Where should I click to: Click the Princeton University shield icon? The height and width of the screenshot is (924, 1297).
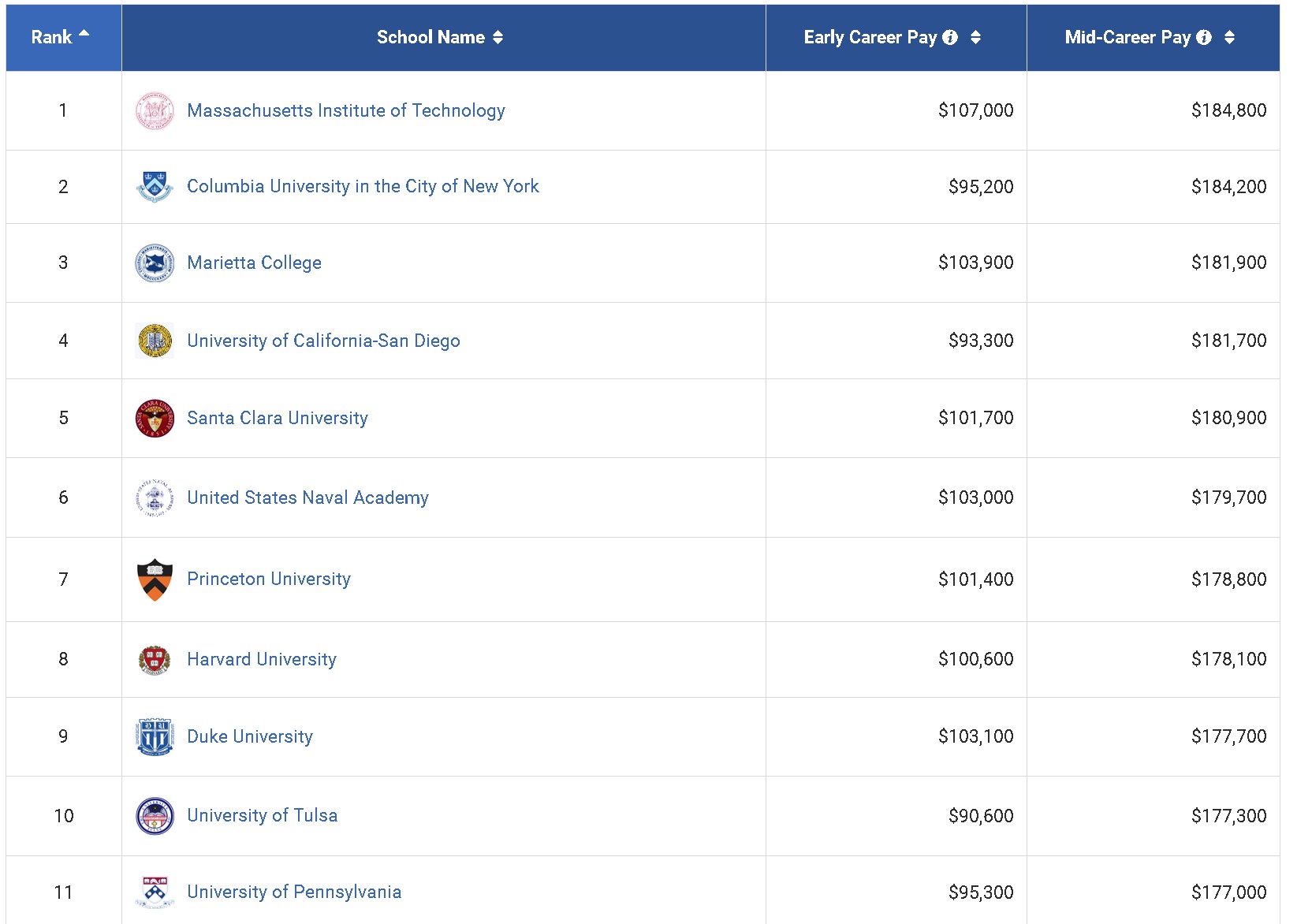155,579
